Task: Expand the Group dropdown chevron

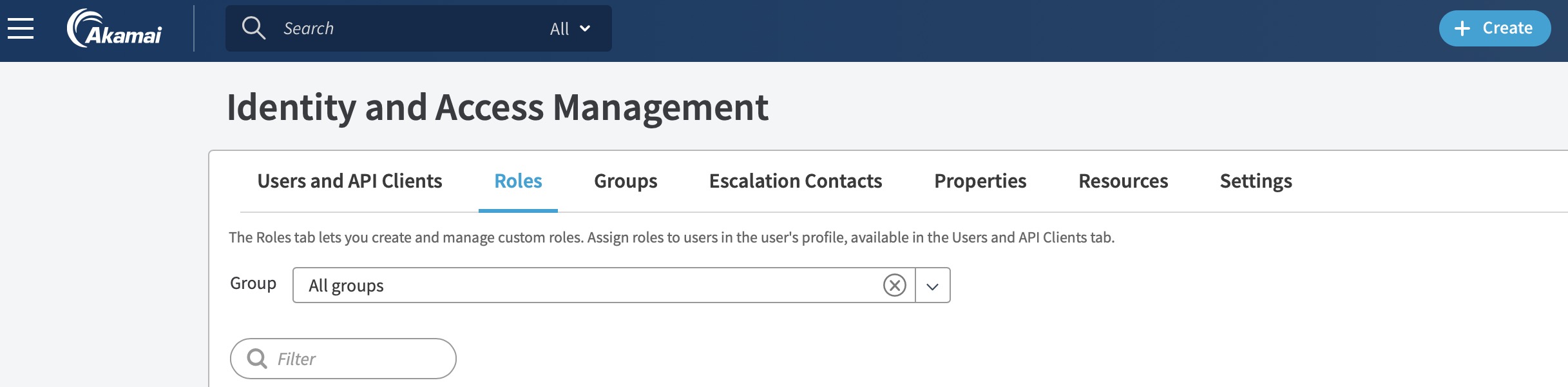Action: point(932,286)
